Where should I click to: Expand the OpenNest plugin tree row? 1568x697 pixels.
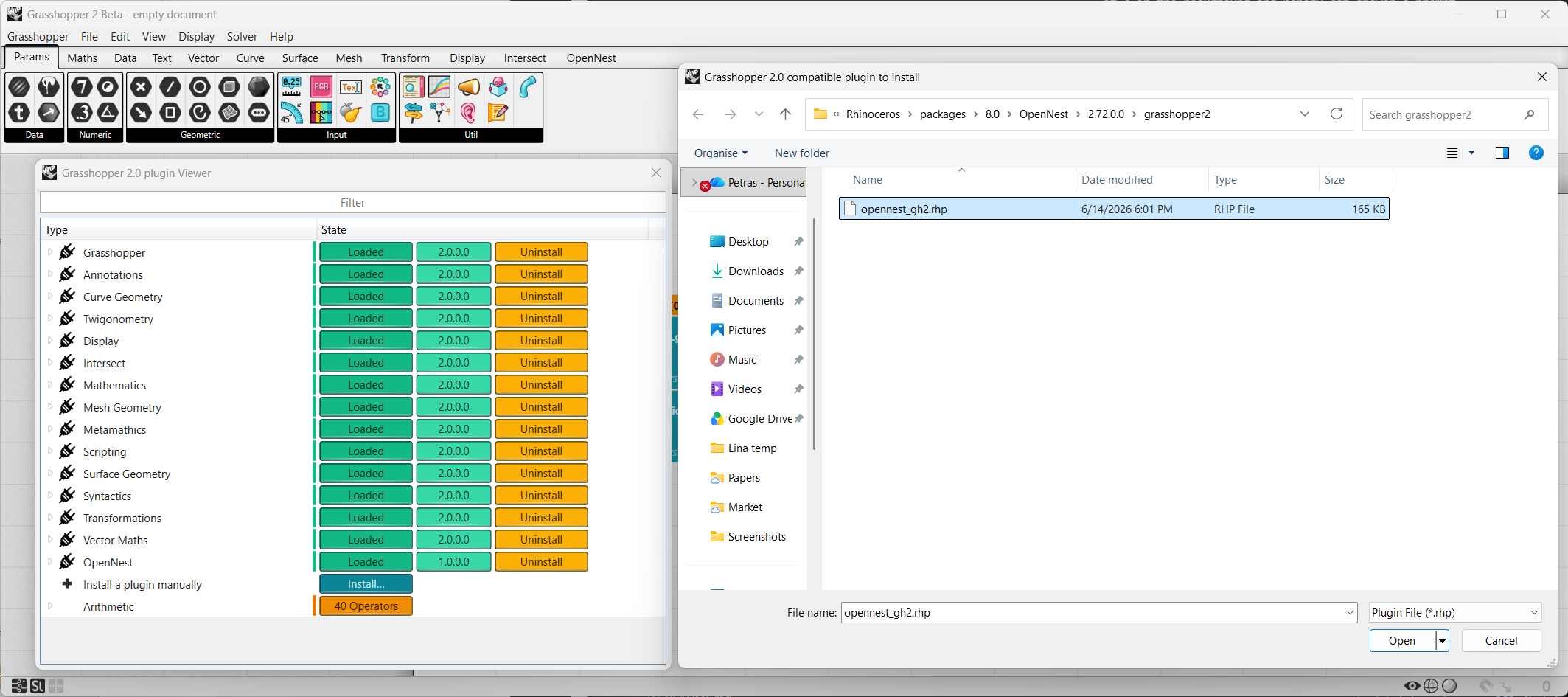(50, 562)
